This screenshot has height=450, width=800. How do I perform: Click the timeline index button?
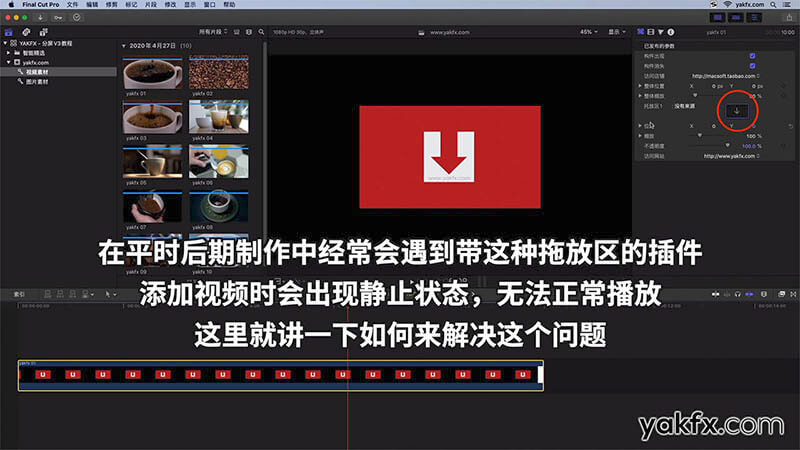[19, 294]
